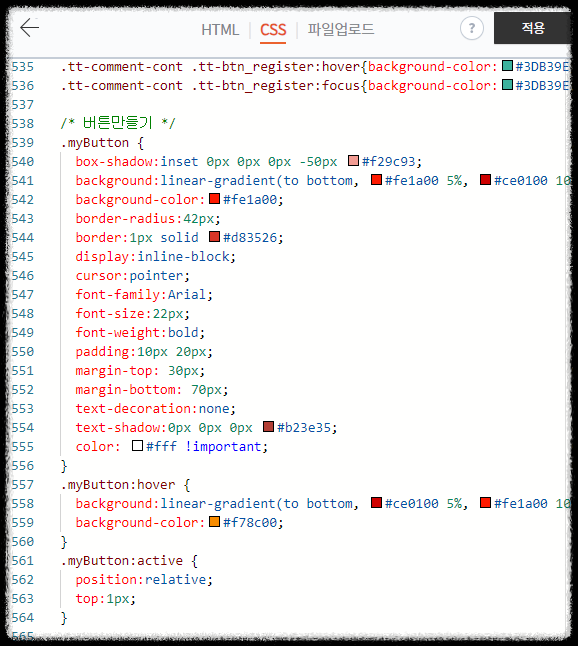Screen dimensions: 578x646
Task: Click display:inline-block line
Action: [156, 257]
